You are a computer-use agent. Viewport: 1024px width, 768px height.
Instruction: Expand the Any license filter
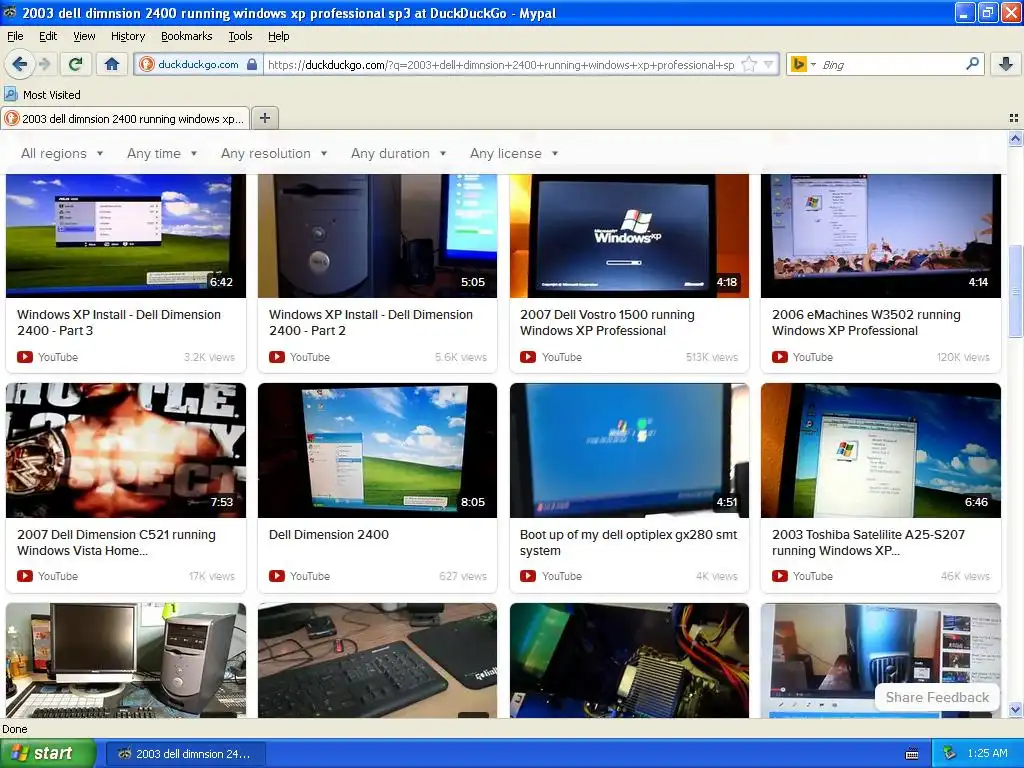[x=514, y=153]
